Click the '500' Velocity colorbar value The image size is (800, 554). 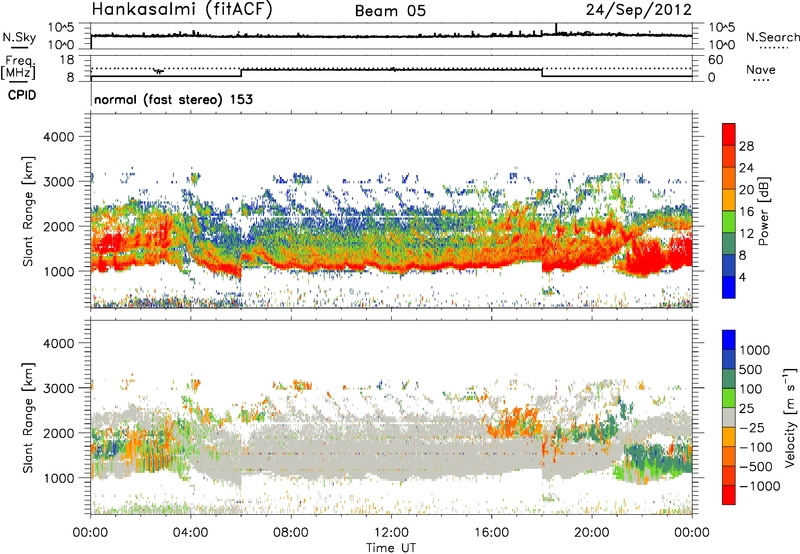coord(751,369)
